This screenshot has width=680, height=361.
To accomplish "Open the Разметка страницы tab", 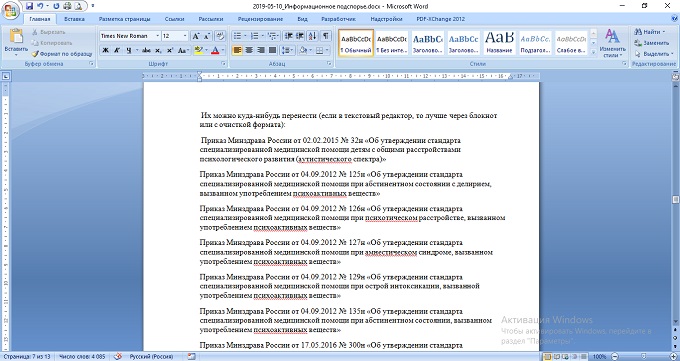I will 124,19.
